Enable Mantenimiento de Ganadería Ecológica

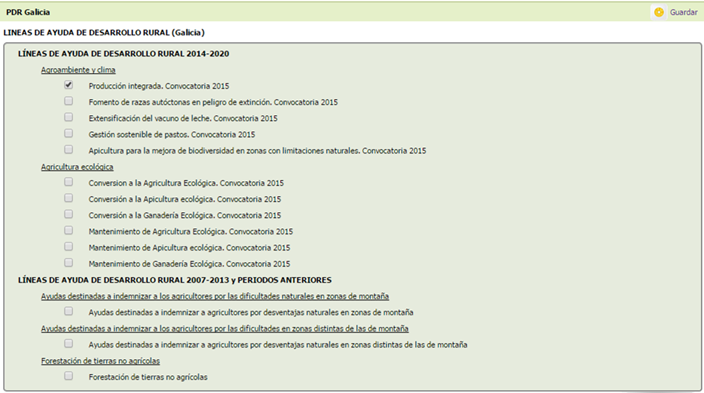pos(68,263)
